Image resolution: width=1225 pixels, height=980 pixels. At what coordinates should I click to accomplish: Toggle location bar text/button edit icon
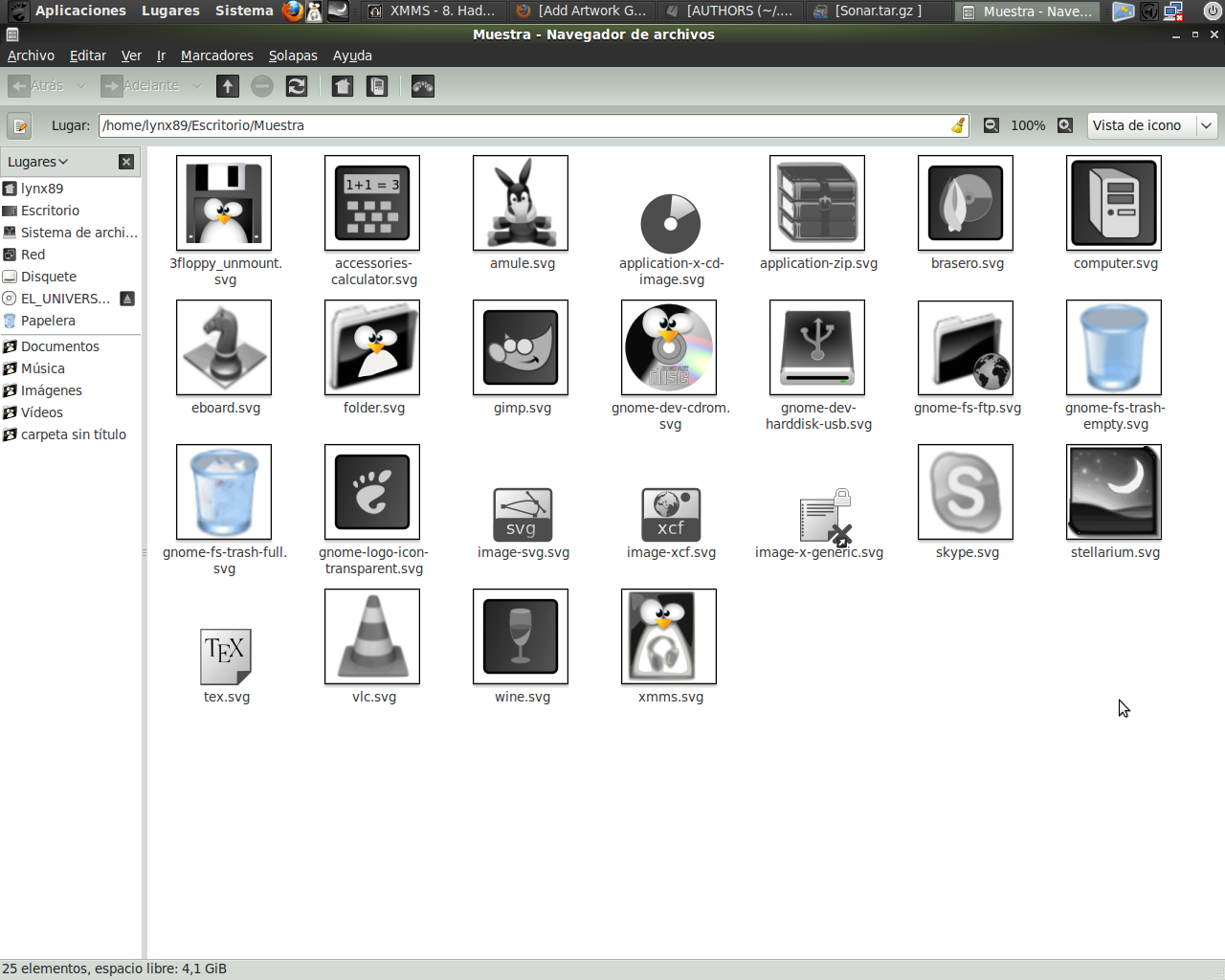(x=20, y=125)
